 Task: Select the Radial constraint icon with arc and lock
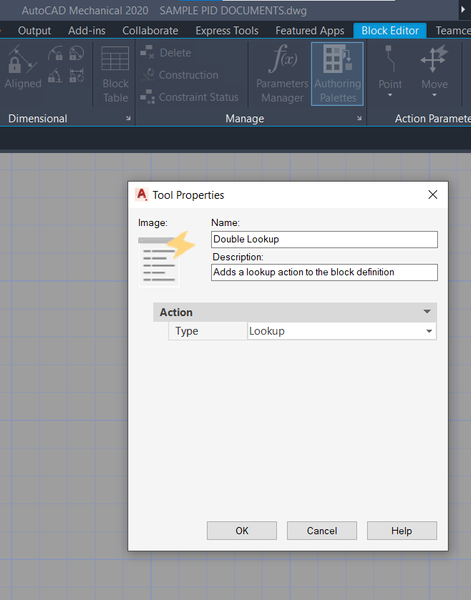[x=55, y=53]
